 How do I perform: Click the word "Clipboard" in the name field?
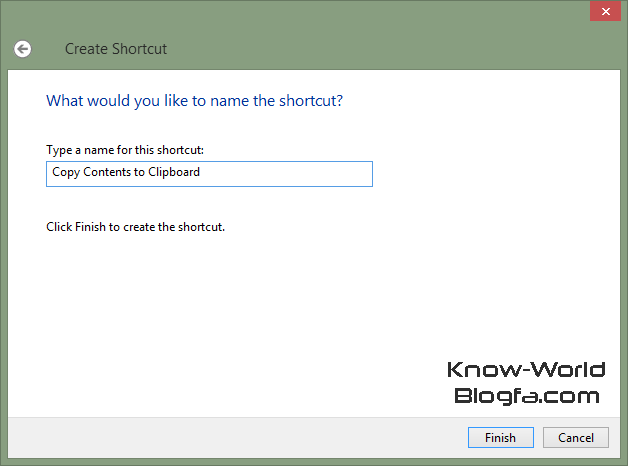pos(174,173)
